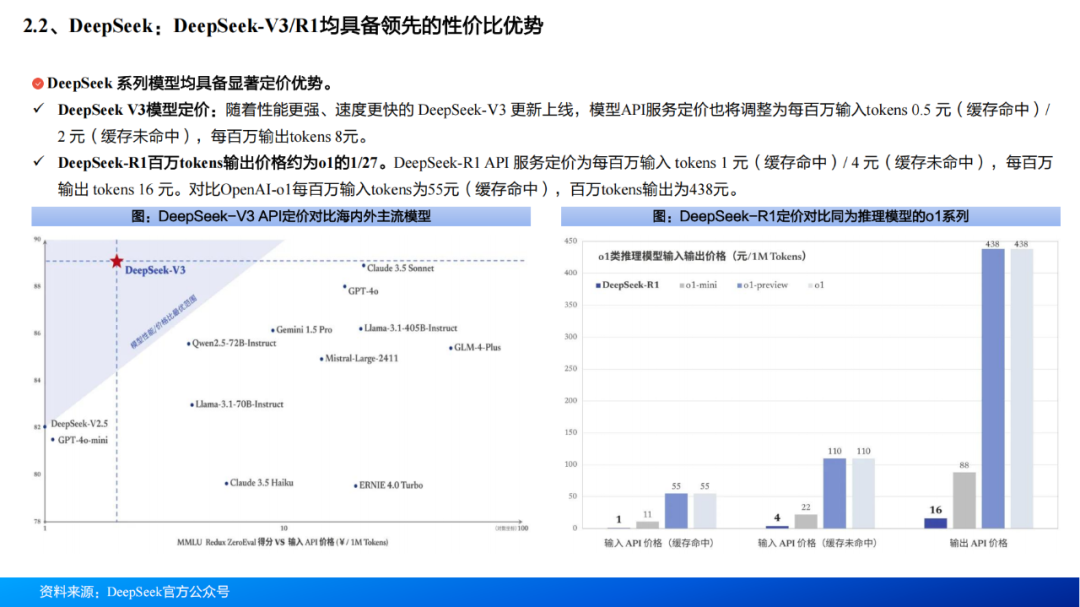Select the bold text "DeepSeek V3模型定价"

(x=133, y=110)
